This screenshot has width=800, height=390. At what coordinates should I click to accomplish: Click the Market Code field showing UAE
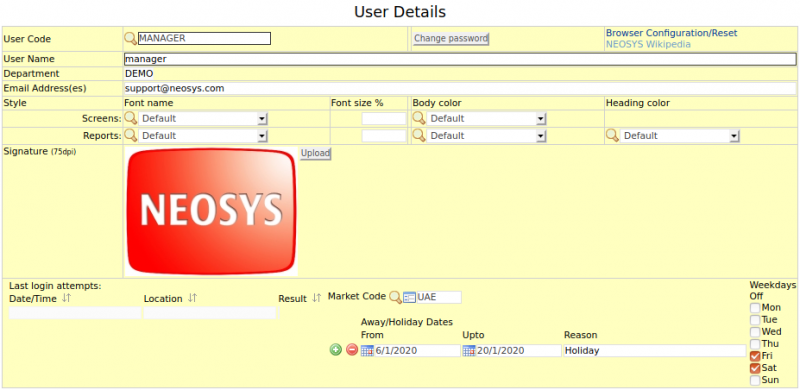click(439, 298)
